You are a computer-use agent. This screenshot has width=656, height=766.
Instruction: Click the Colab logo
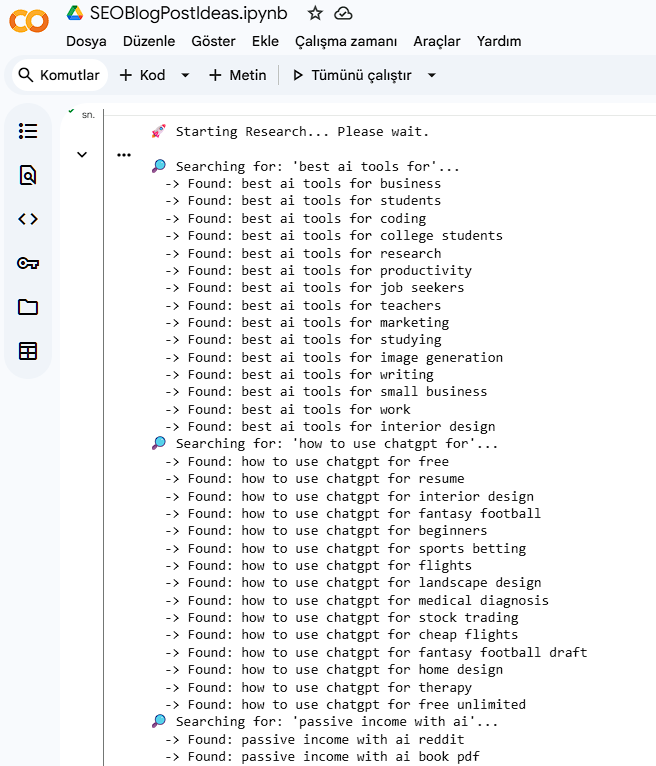tap(29, 21)
